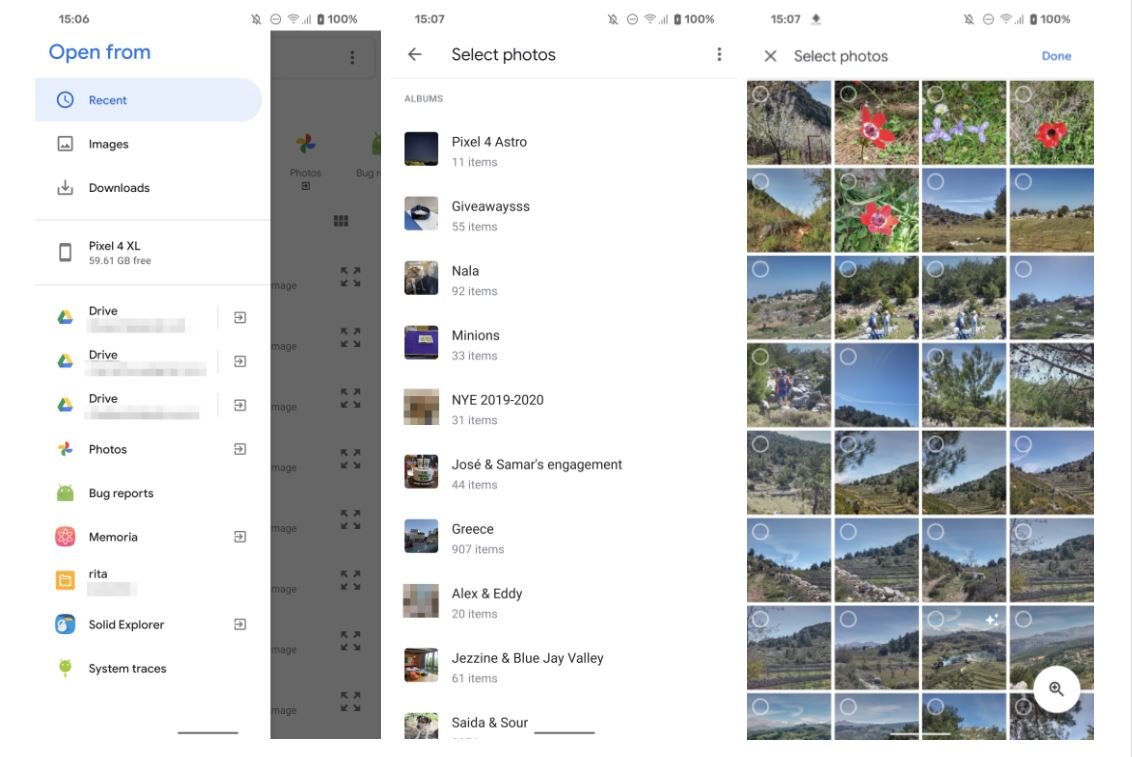Choose Bug reports source

pos(120,493)
